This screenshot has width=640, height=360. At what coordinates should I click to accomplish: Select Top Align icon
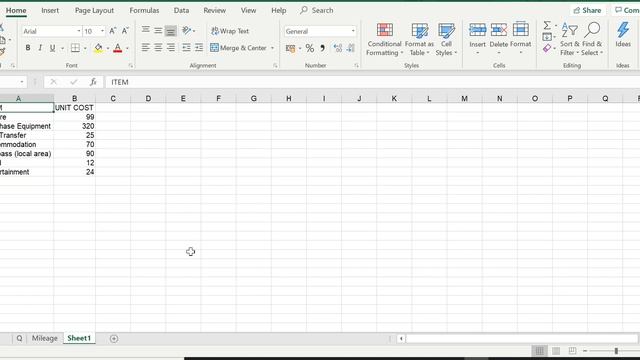pyautogui.click(x=145, y=30)
